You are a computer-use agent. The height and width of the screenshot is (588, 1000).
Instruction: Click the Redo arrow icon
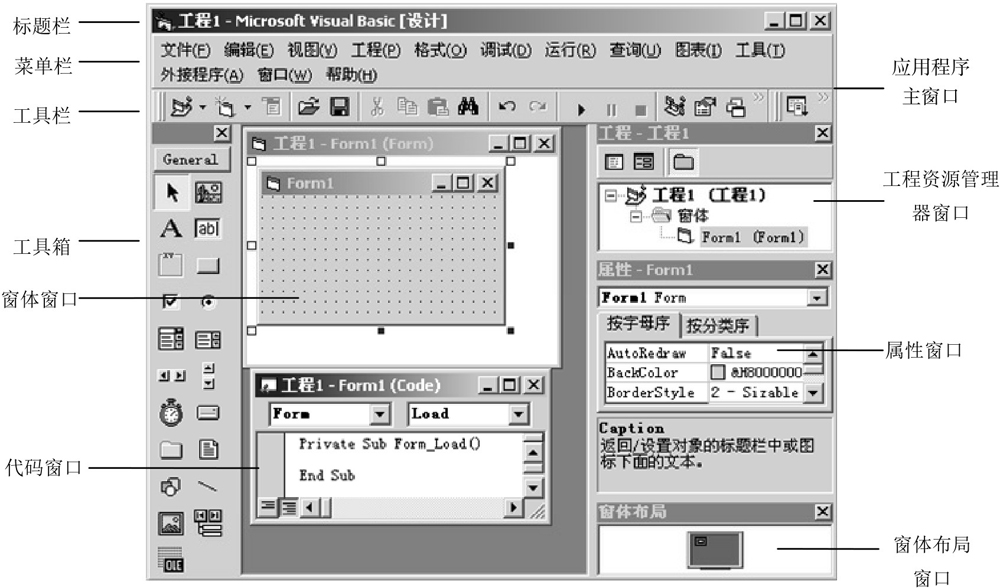tap(538, 107)
